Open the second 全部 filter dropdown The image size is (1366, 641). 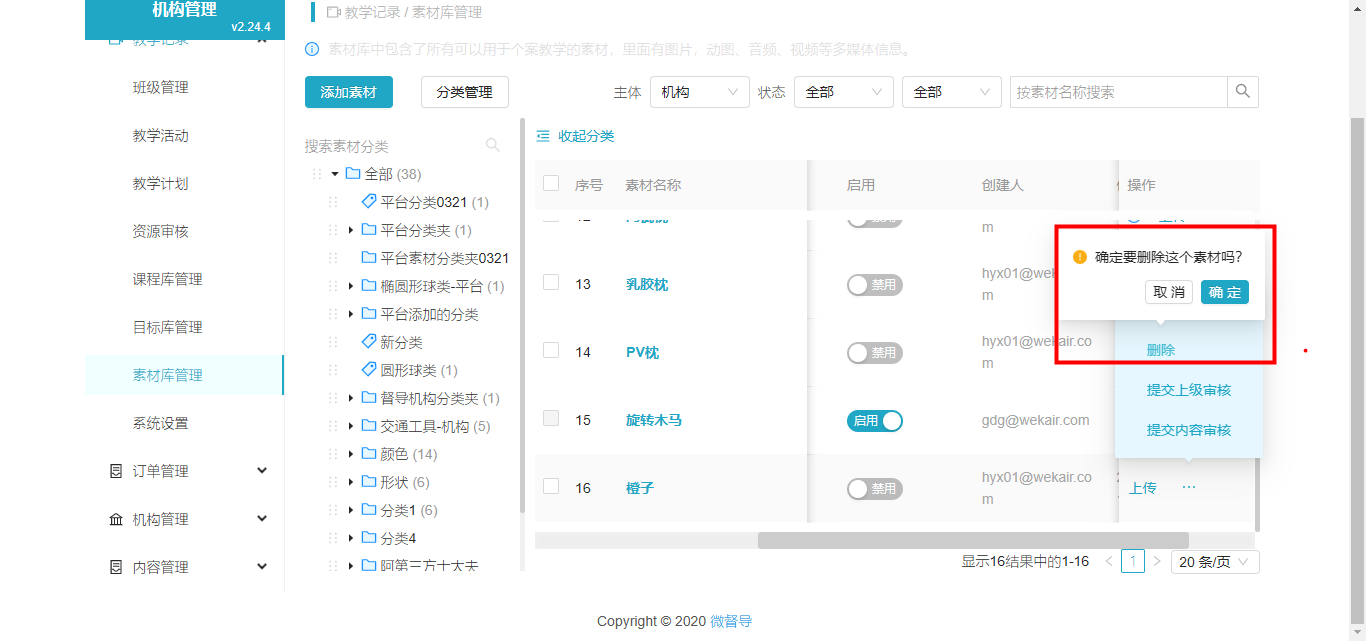click(951, 92)
